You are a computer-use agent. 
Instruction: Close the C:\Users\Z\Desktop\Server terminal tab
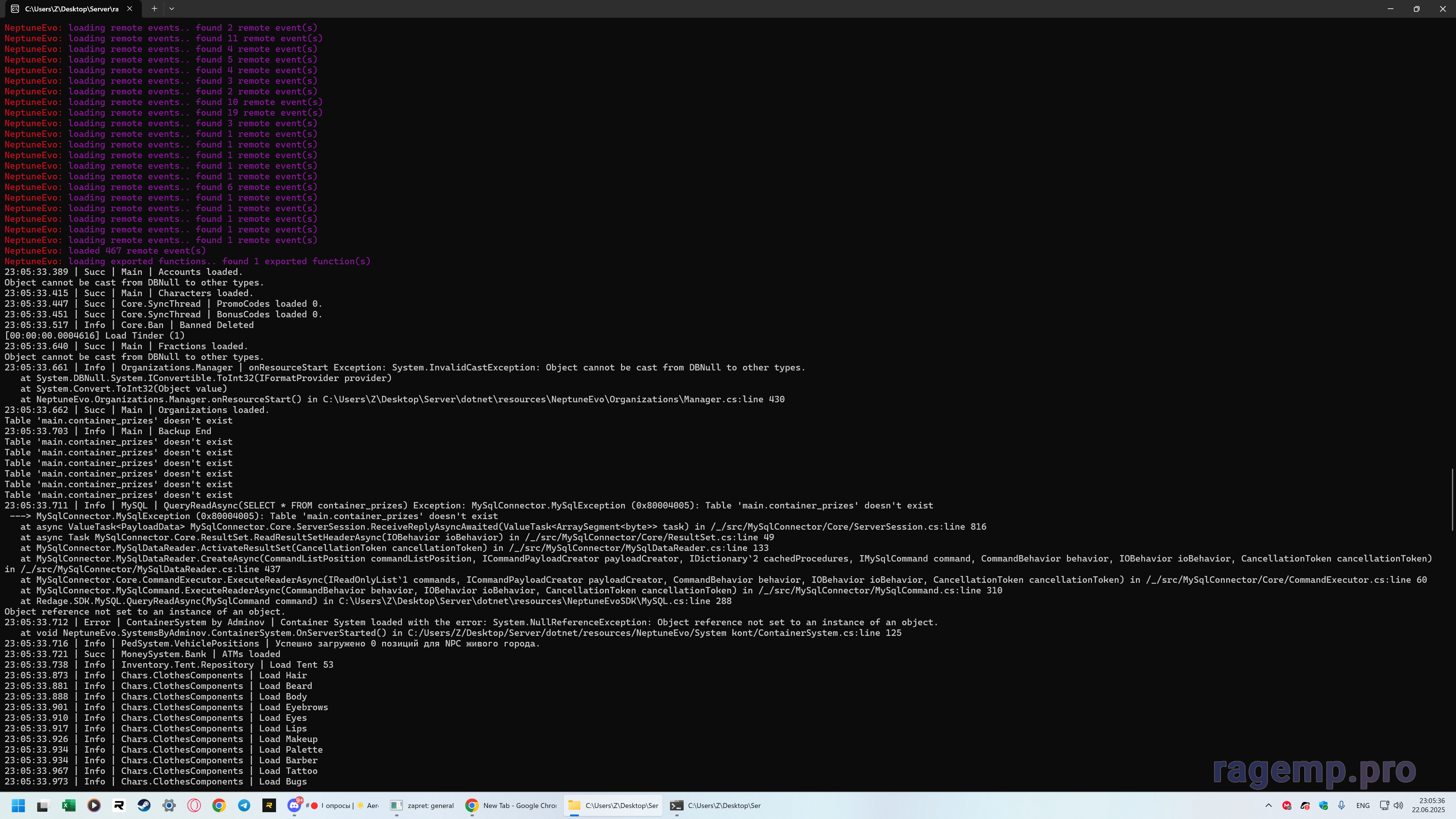[x=129, y=8]
